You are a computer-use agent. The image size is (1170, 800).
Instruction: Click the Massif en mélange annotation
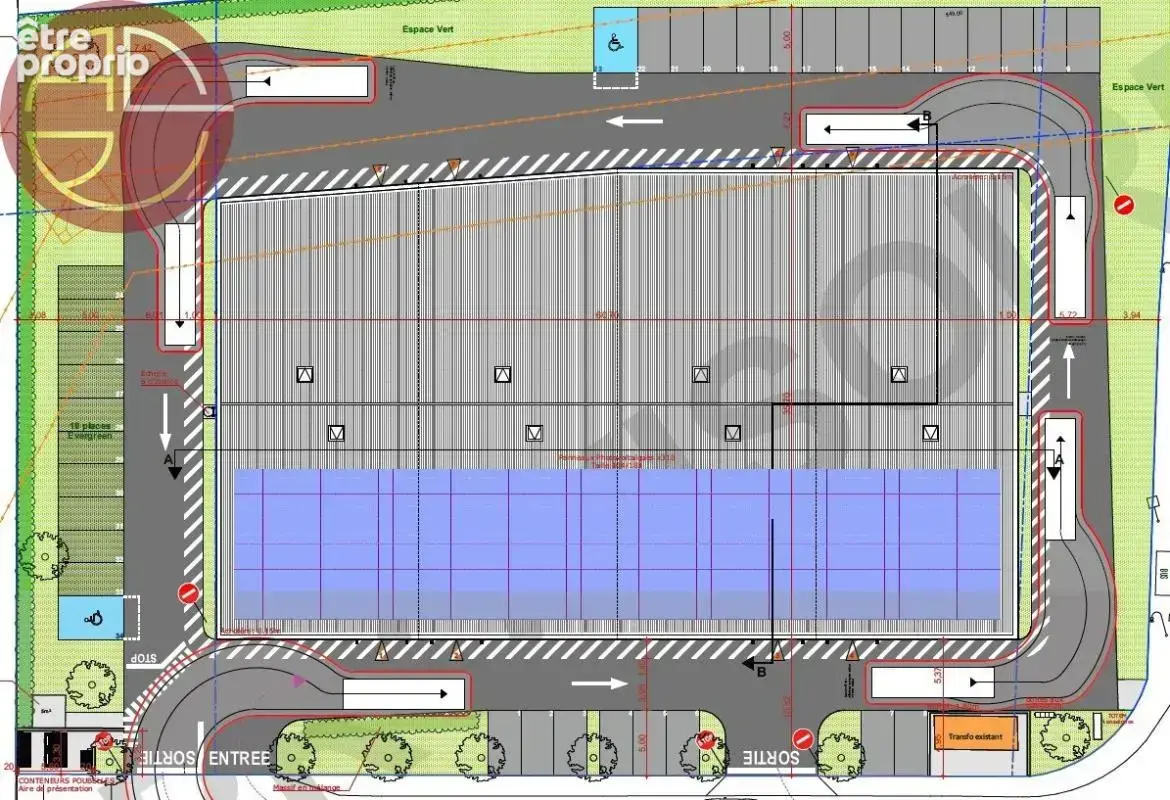(x=306, y=787)
